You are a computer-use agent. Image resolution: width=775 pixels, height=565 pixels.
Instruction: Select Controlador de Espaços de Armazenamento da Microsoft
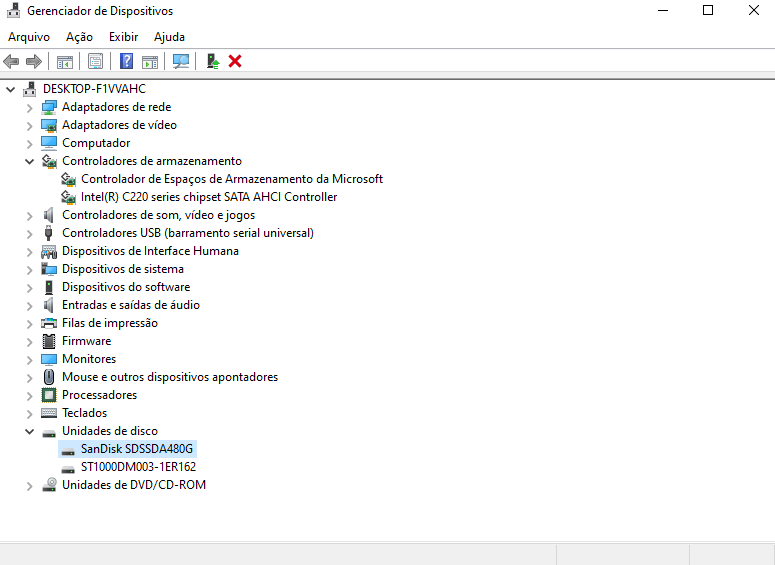tap(232, 179)
